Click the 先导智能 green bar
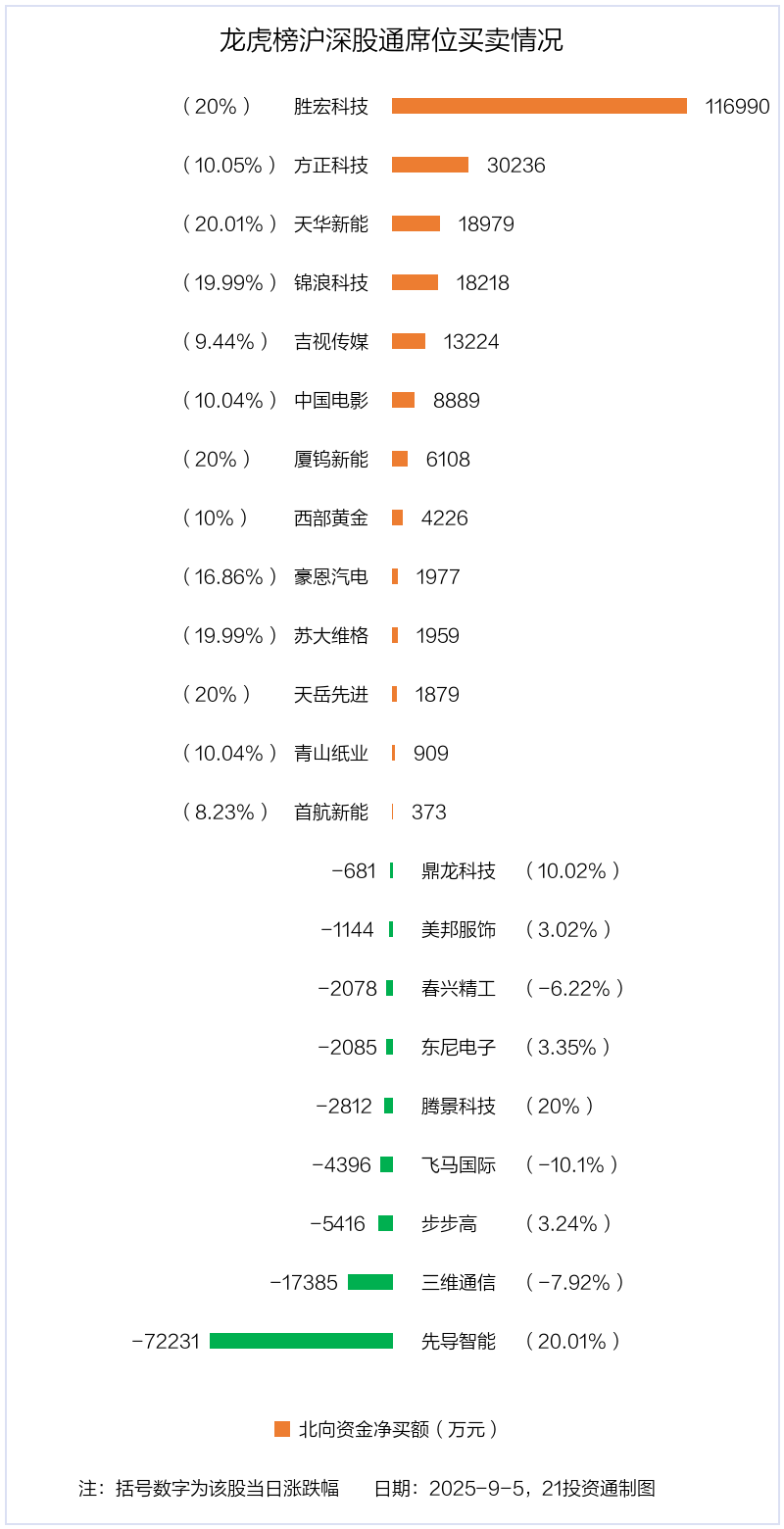The image size is (784, 1529). coord(301,1341)
